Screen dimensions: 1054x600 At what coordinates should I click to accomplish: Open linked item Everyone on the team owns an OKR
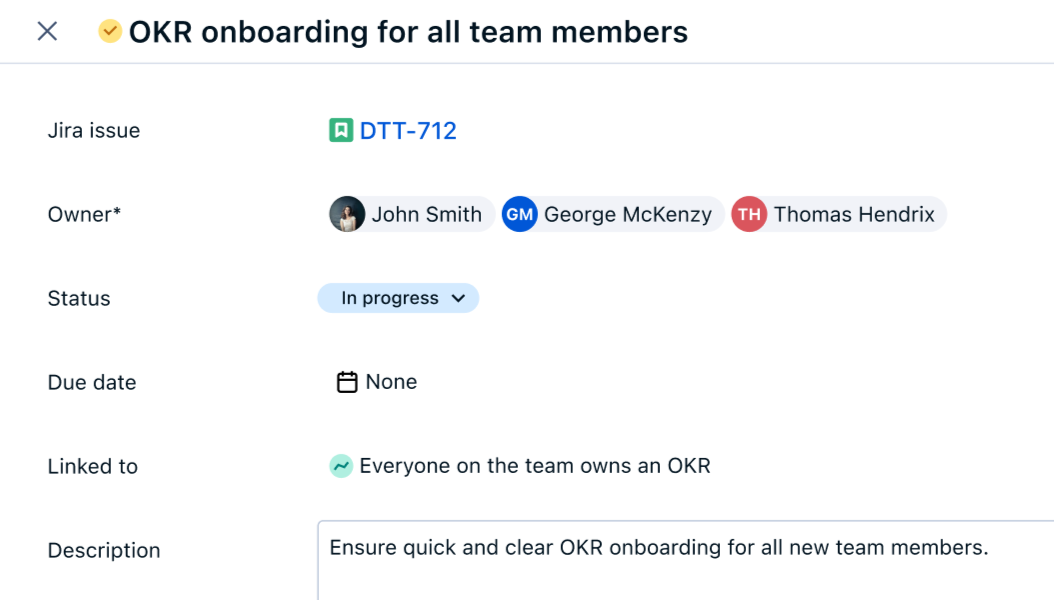(535, 466)
